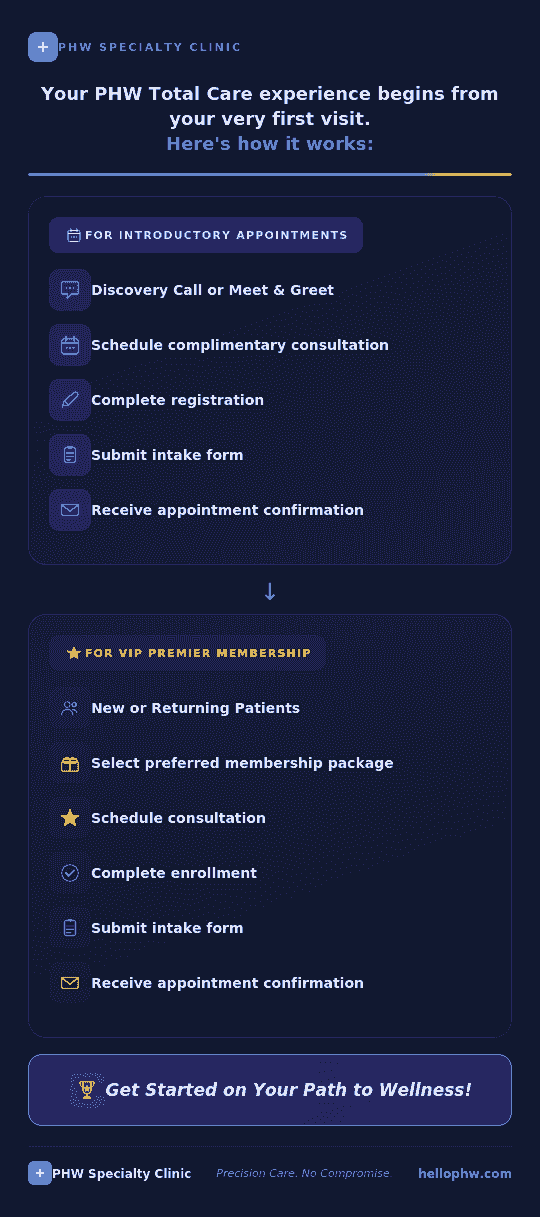Image resolution: width=540 pixels, height=1217 pixels.
Task: Click the plus logo at the top header
Action: point(43,47)
